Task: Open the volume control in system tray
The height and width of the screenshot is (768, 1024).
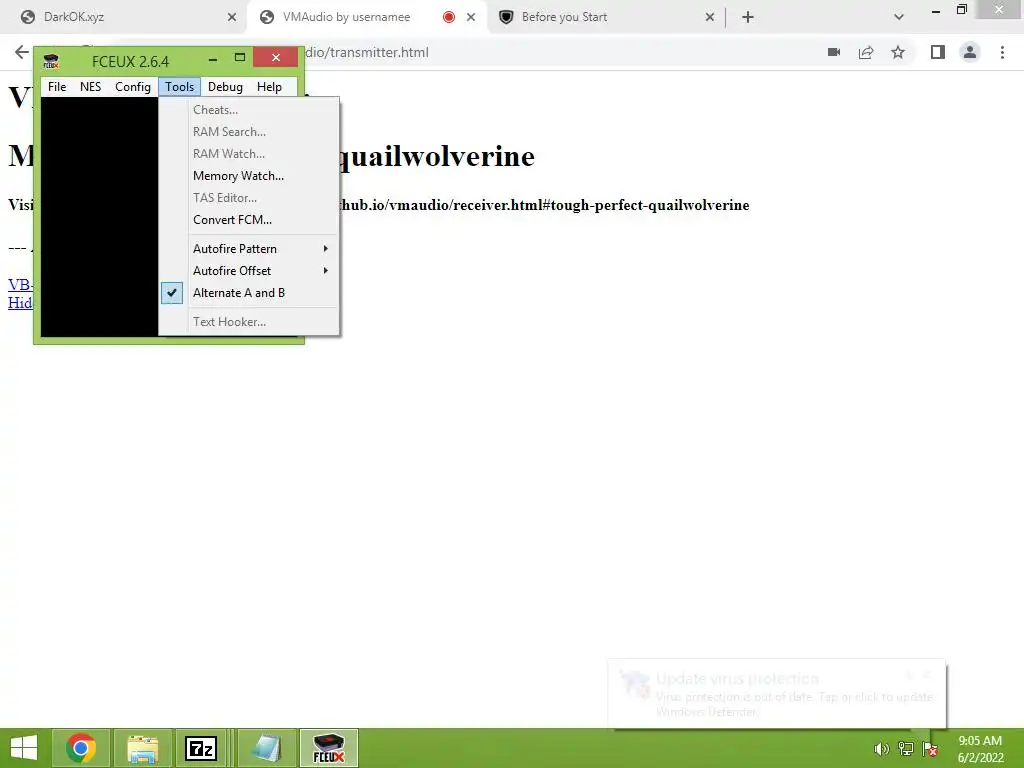Action: pos(882,749)
